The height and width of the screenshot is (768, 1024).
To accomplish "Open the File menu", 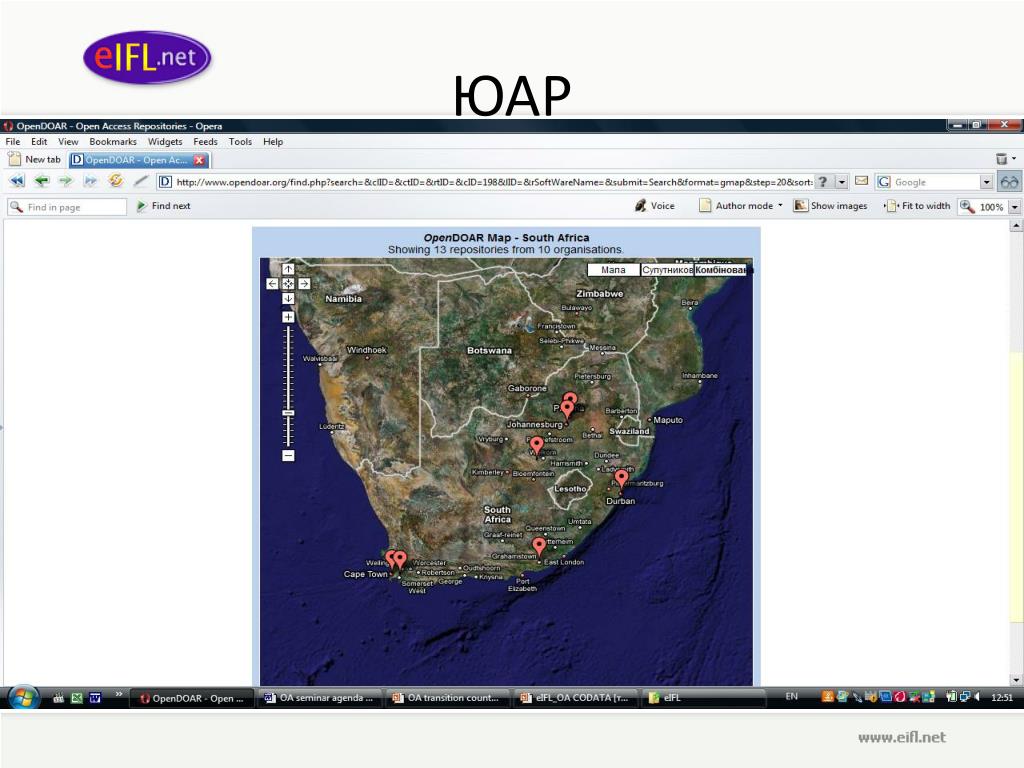I will coord(12,142).
